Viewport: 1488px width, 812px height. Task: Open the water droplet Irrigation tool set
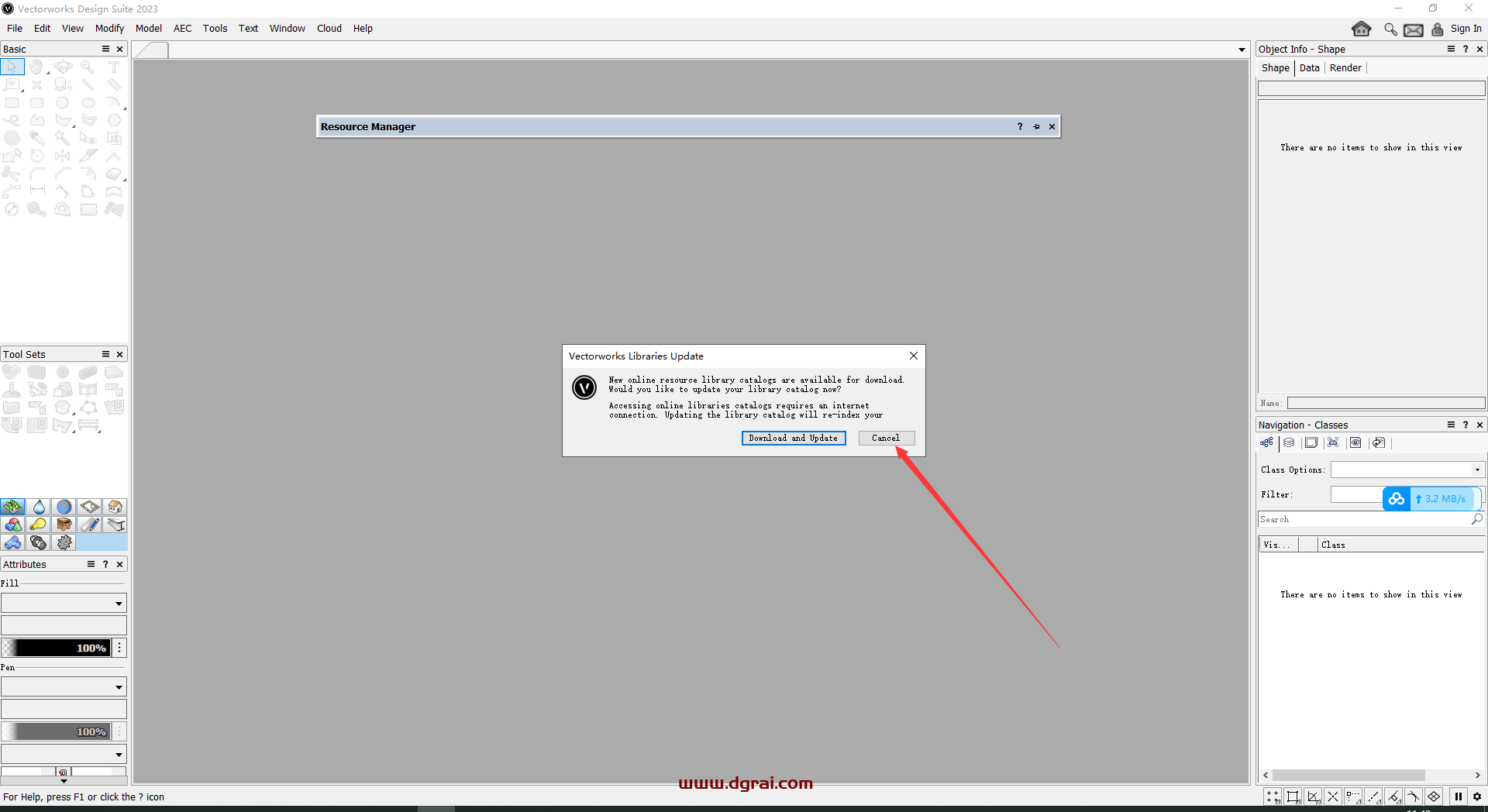38,507
